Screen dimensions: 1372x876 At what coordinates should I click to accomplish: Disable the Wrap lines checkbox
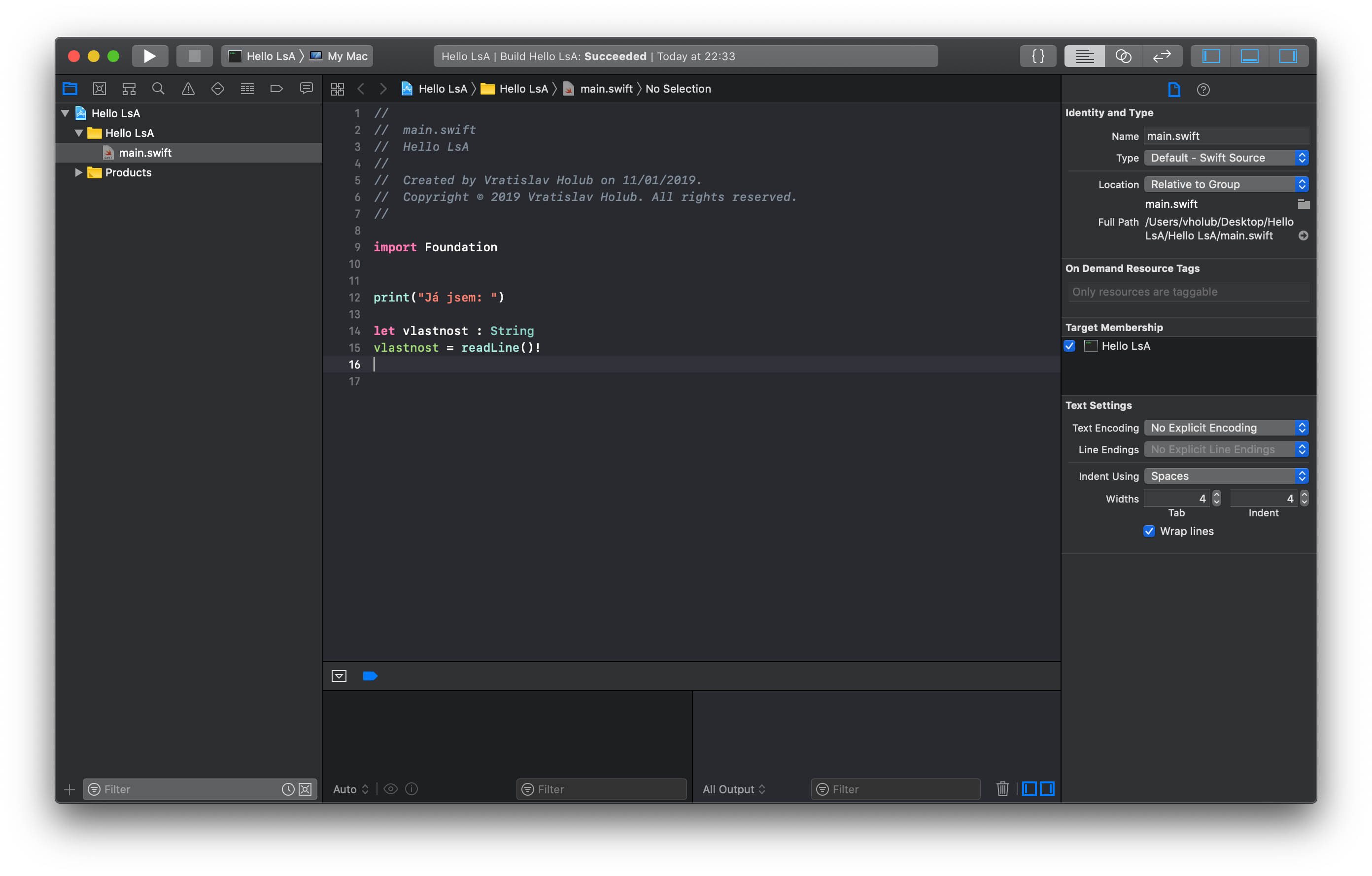[1149, 531]
